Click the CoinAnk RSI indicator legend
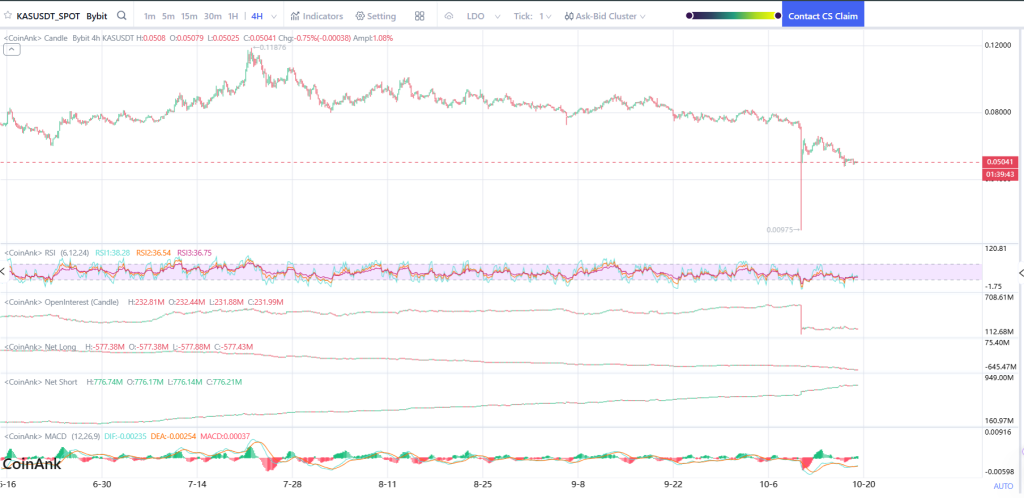Screen dimensions: 1024x498 pos(47,253)
